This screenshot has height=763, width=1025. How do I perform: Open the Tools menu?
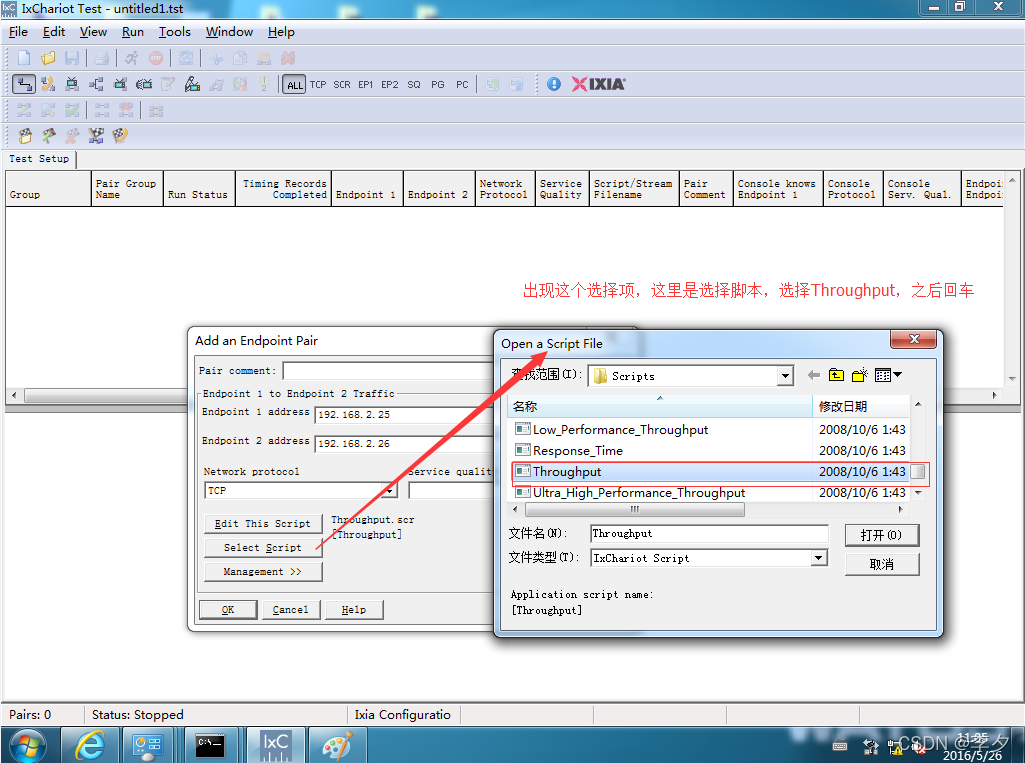(174, 32)
